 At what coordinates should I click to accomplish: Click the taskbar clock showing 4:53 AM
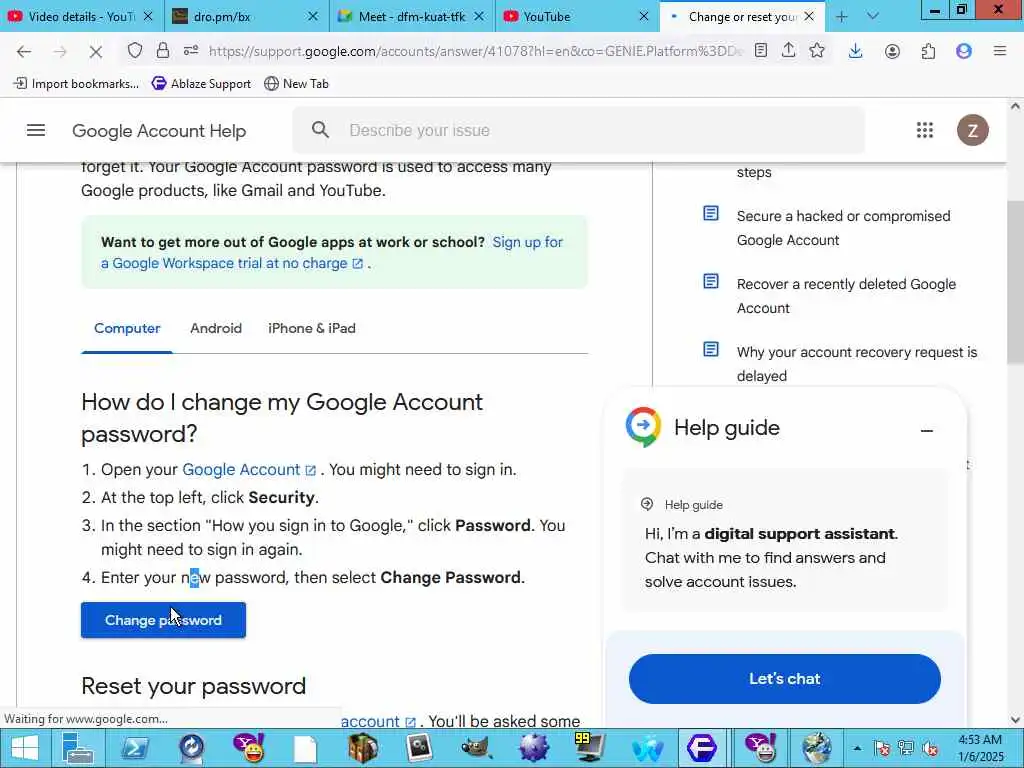pos(980,748)
